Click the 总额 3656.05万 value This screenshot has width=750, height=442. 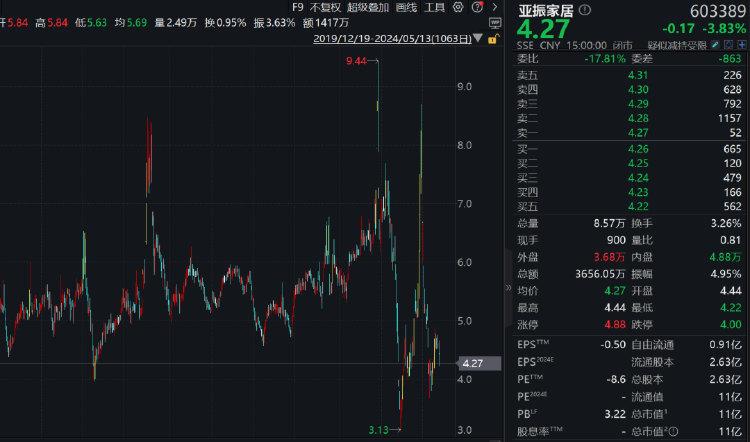(600, 274)
